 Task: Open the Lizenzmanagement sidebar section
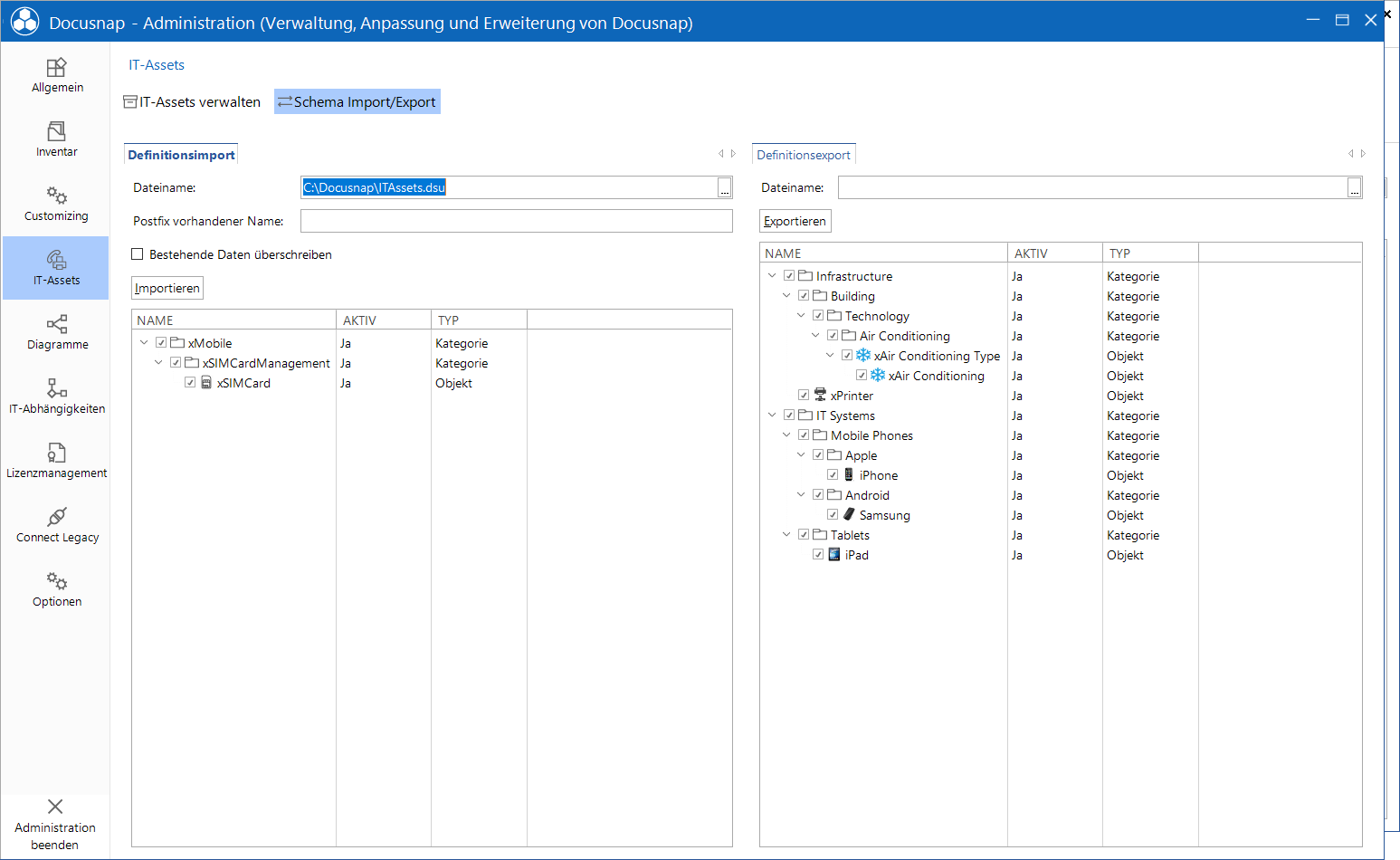(x=57, y=461)
